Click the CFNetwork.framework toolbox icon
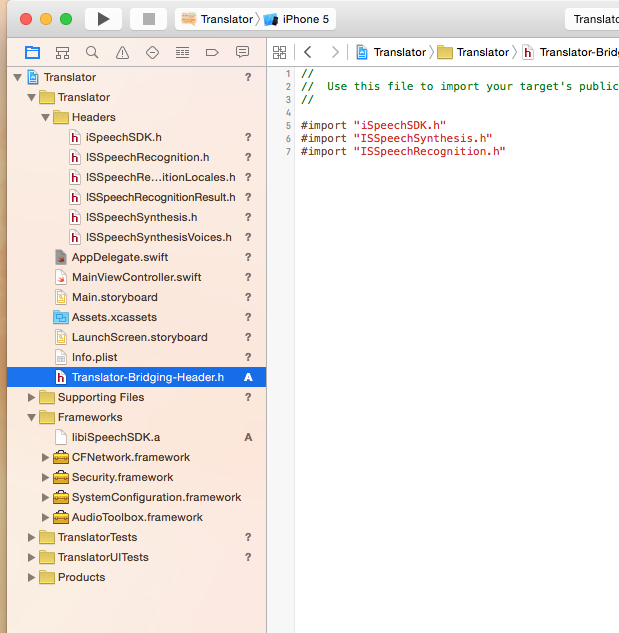Image resolution: width=619 pixels, height=633 pixels. click(x=61, y=457)
